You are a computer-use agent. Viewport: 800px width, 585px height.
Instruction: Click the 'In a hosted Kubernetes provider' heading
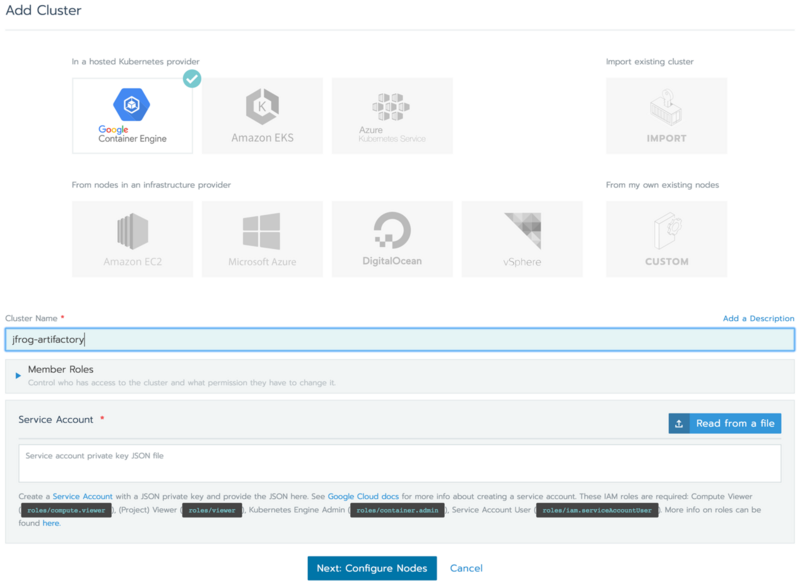tap(135, 62)
